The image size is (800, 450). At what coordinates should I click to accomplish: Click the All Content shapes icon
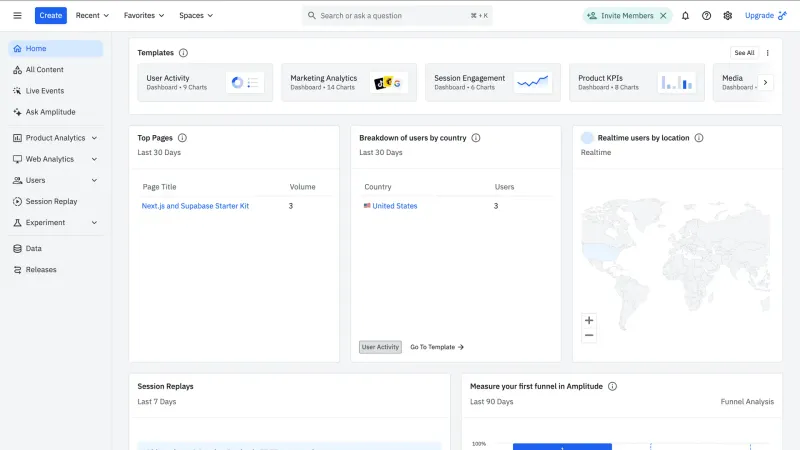pyautogui.click(x=17, y=69)
